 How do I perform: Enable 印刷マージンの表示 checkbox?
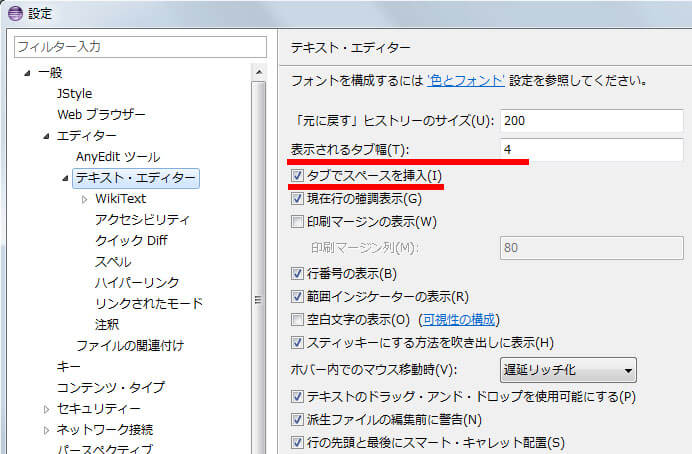click(296, 221)
